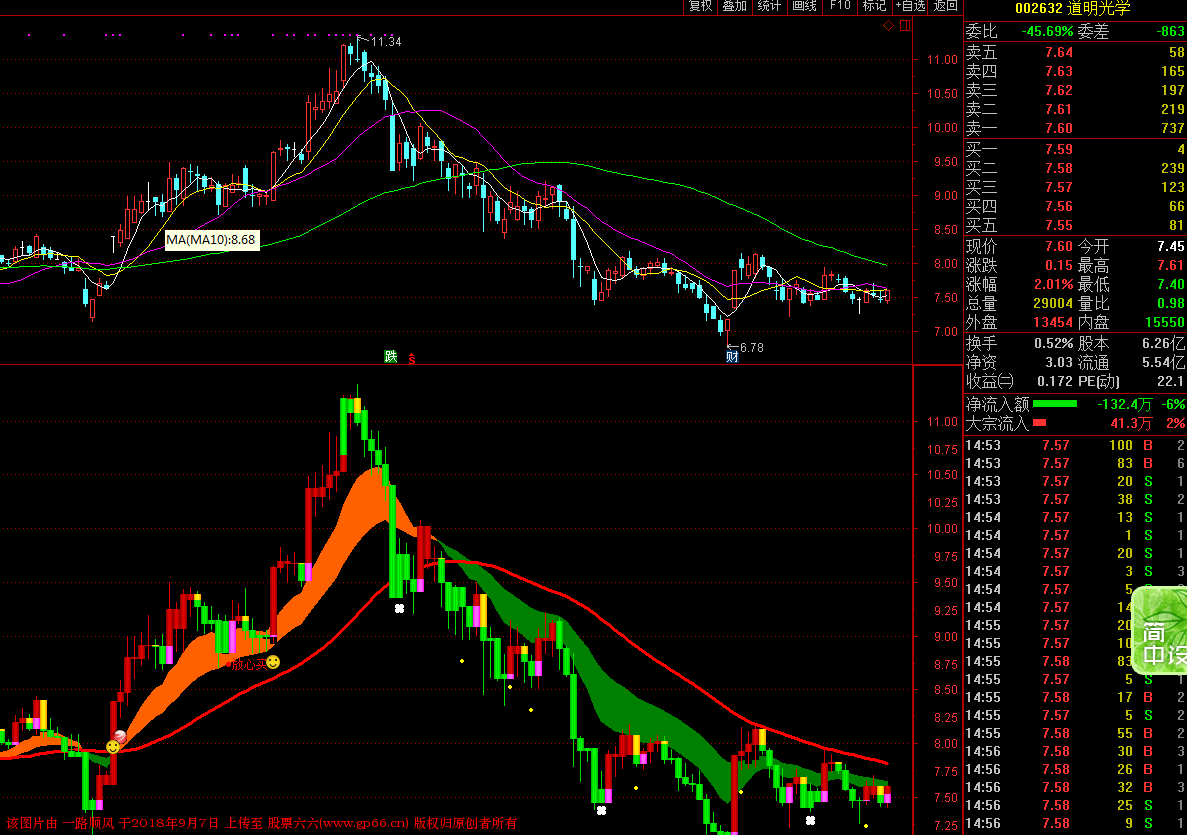Select the 画线 drawing tool
Image resolution: width=1187 pixels, height=835 pixels.
(804, 6)
